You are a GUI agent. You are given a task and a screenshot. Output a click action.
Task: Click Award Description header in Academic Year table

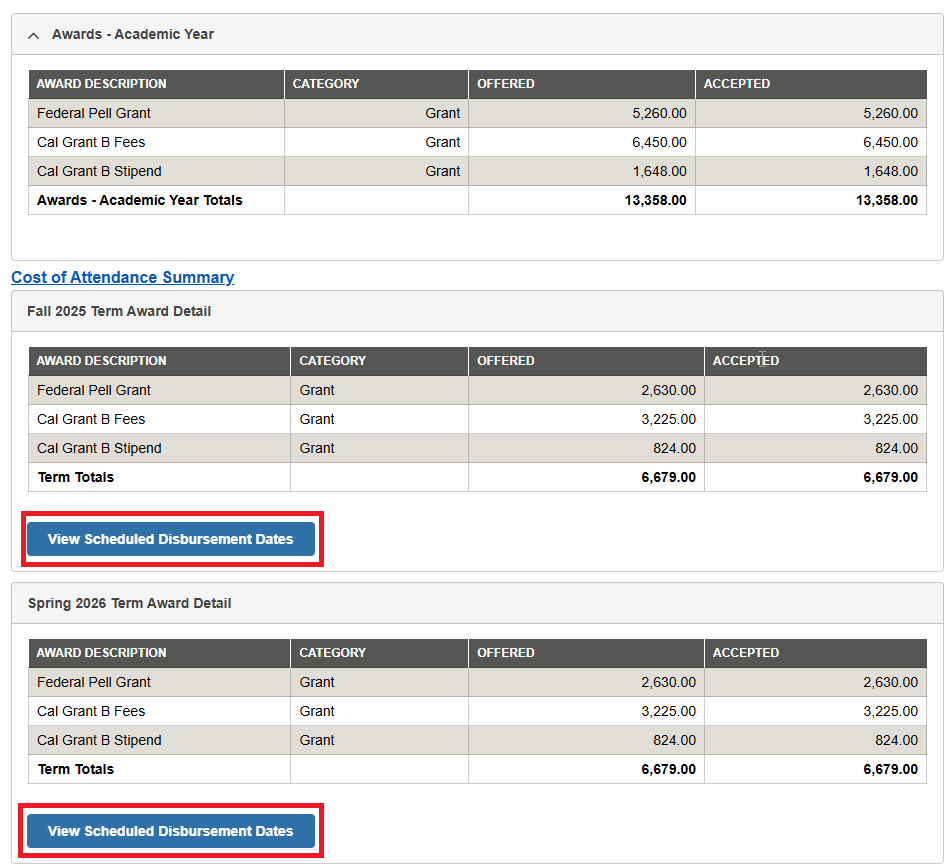(x=102, y=84)
